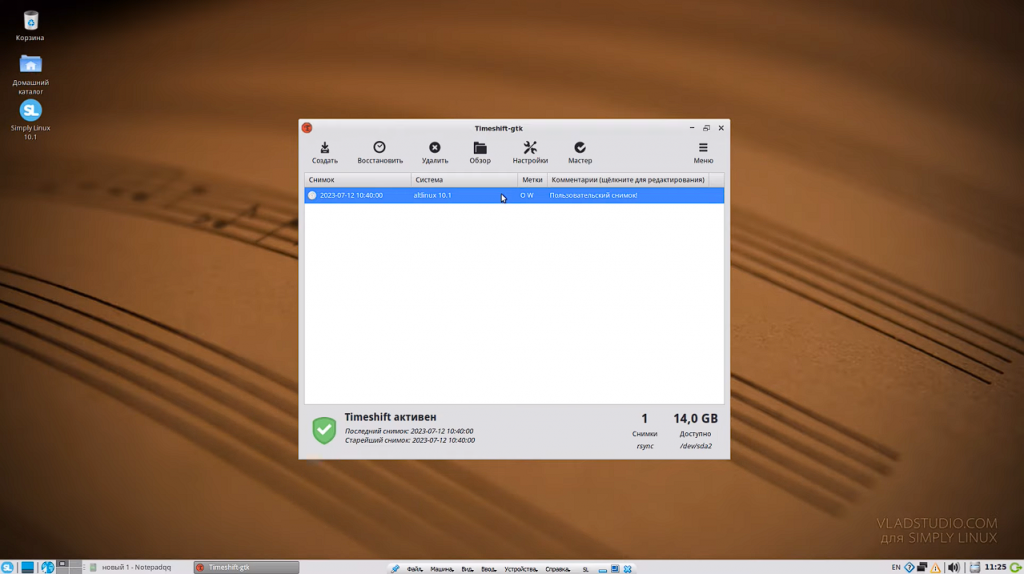Click the VM toolbar fullscreen toggle icon

point(615,569)
